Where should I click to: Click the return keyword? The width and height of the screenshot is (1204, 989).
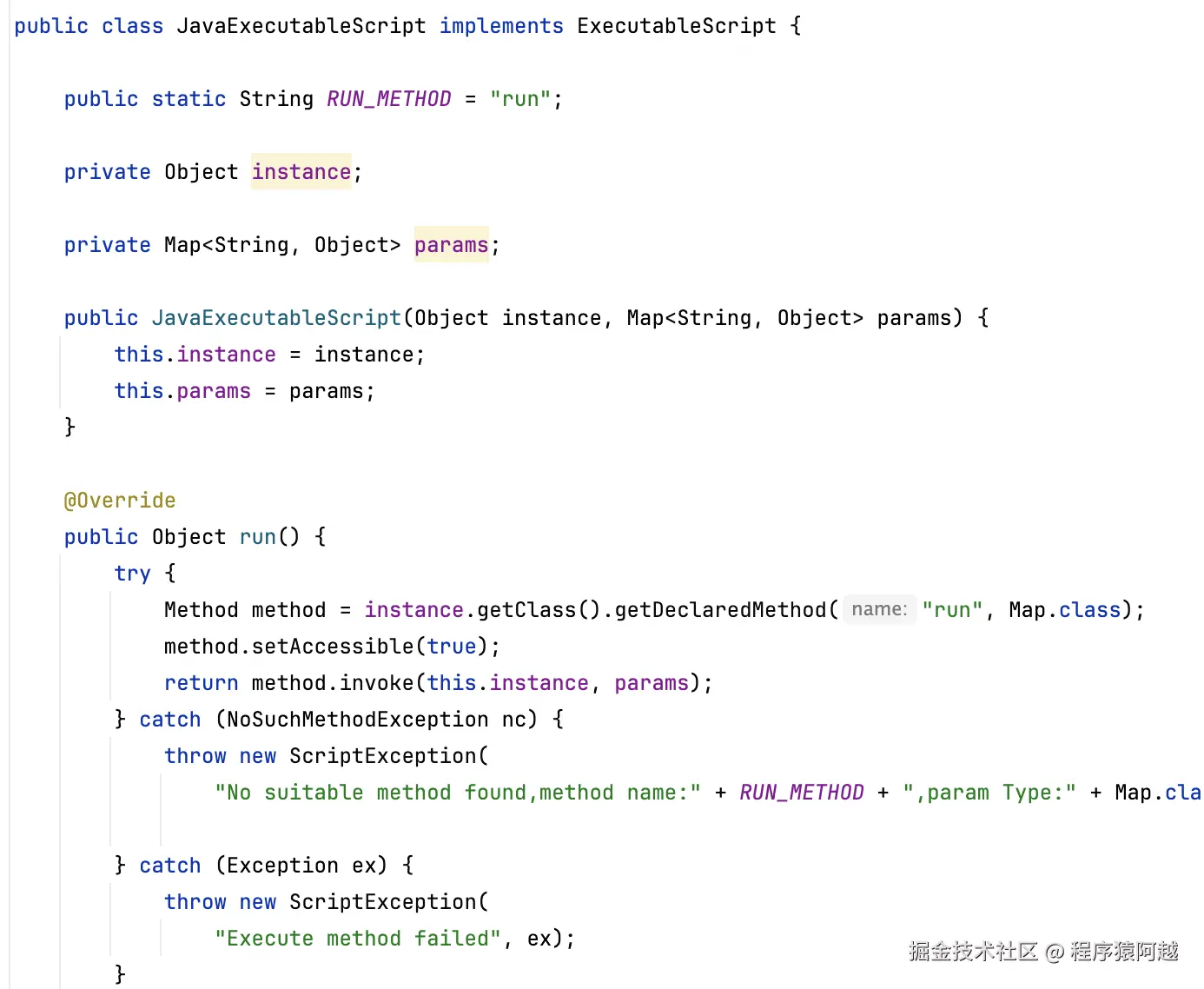point(201,683)
